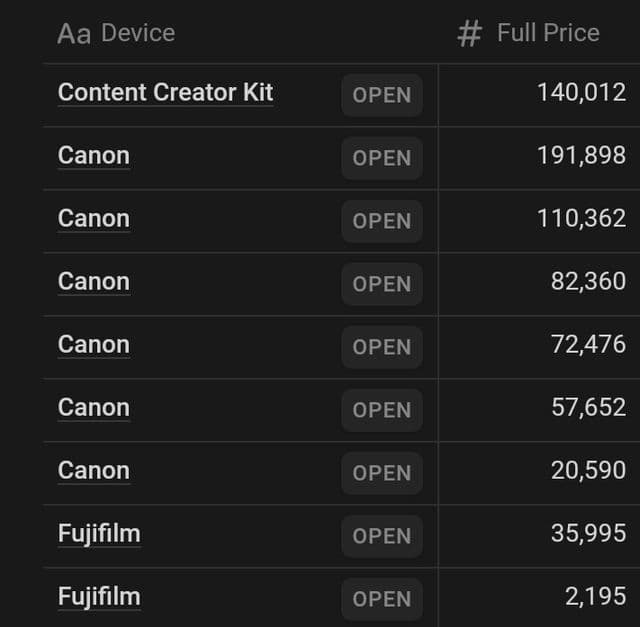
Task: Click OPEN on the Fujifilm row priced 35,995
Action: [x=382, y=536]
